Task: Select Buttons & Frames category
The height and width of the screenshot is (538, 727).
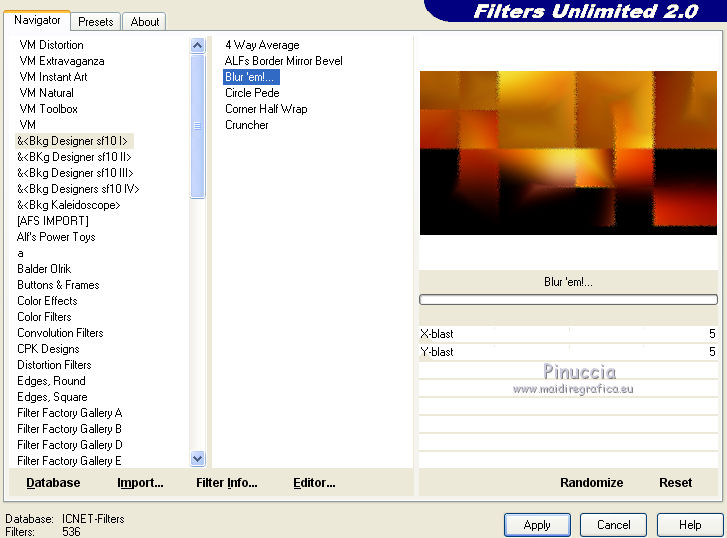Action: tap(58, 285)
